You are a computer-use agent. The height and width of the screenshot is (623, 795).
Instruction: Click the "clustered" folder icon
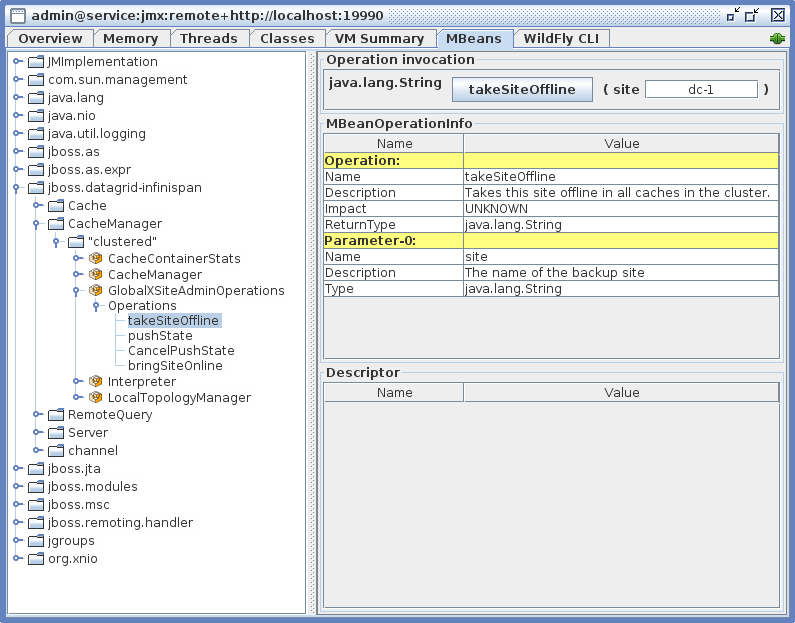click(76, 242)
